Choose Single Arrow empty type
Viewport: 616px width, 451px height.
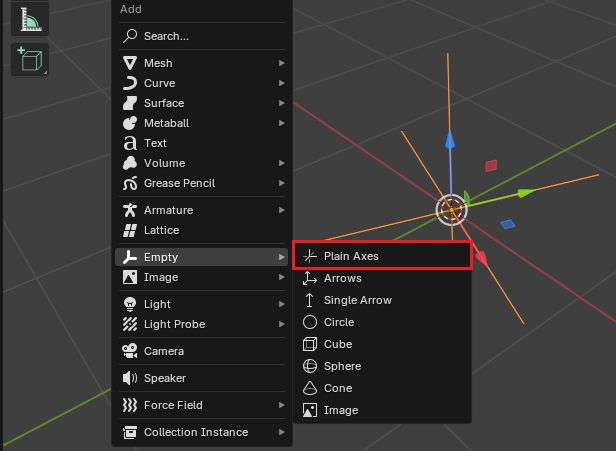coord(382,300)
